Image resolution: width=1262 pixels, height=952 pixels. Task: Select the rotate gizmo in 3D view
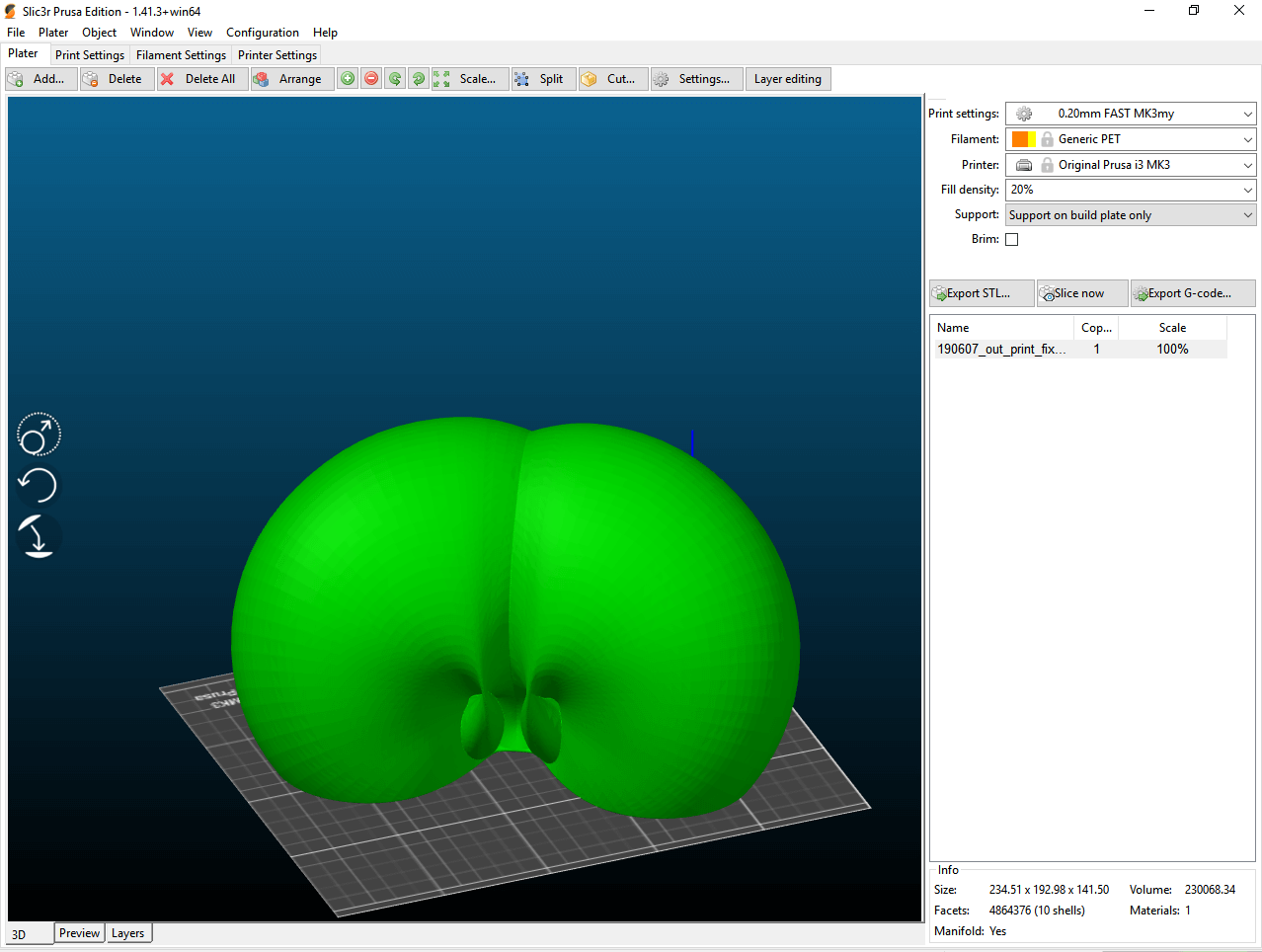click(39, 485)
